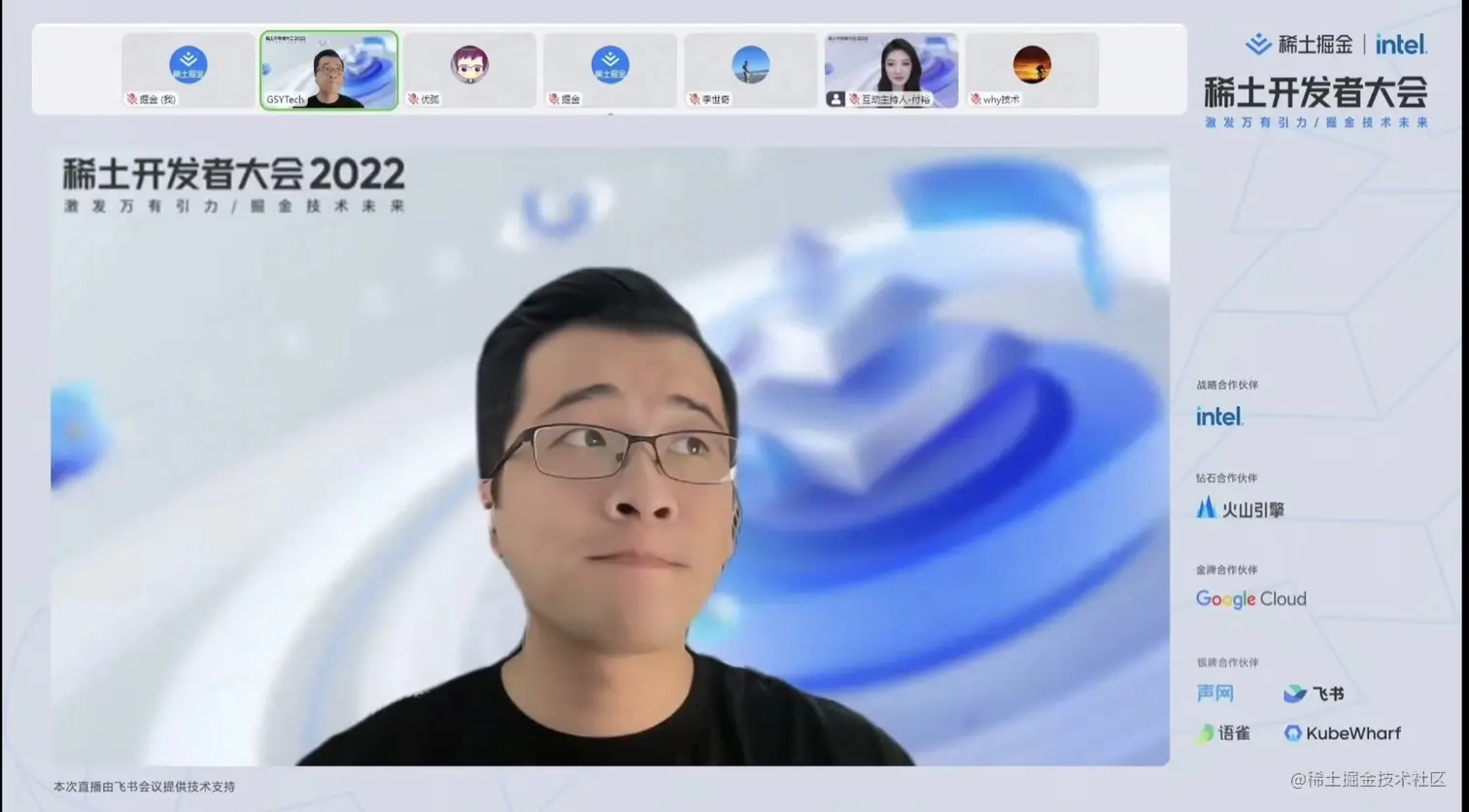Click the main speaker video feed

coord(610,457)
